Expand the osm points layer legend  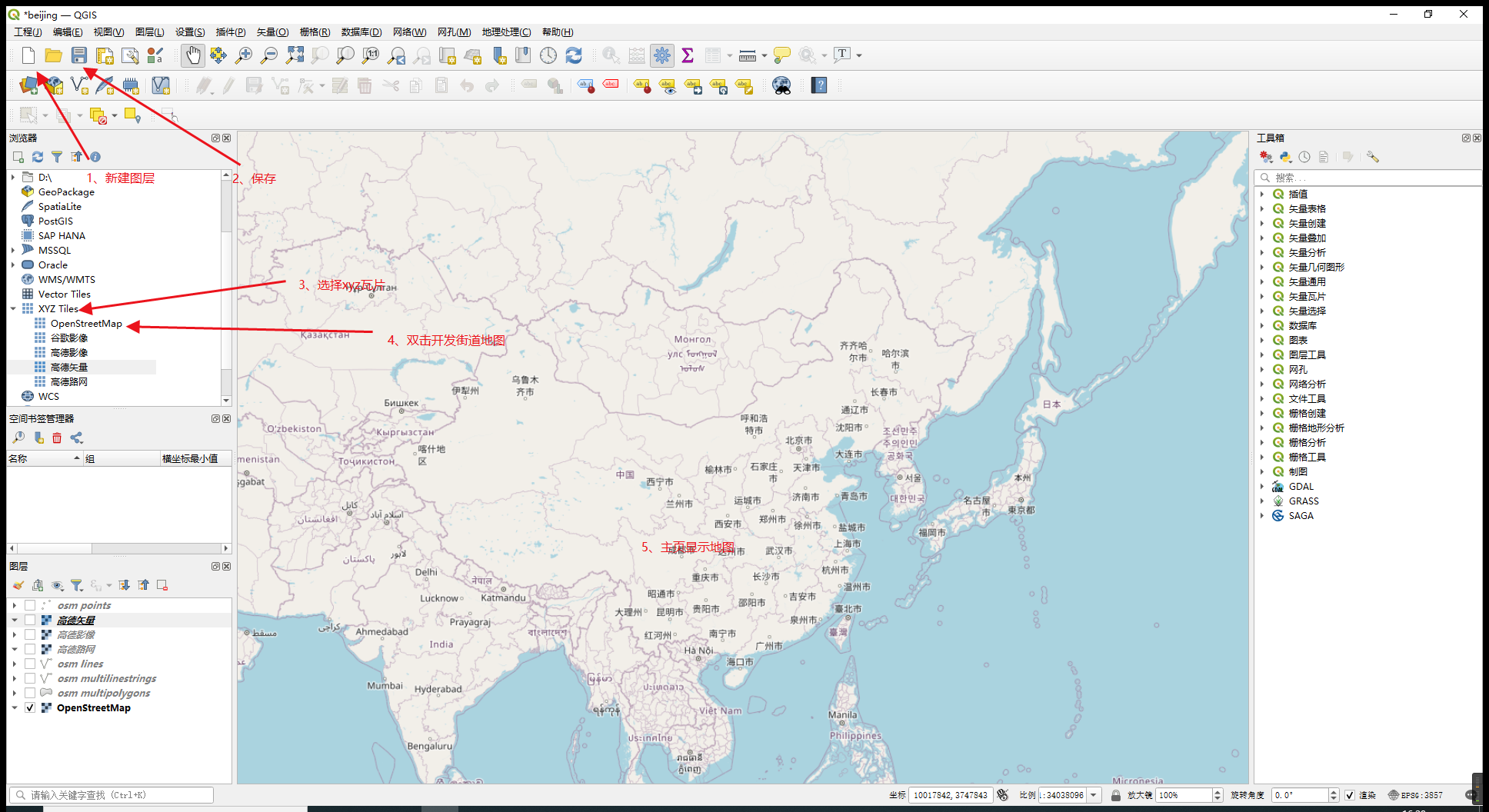click(x=14, y=605)
